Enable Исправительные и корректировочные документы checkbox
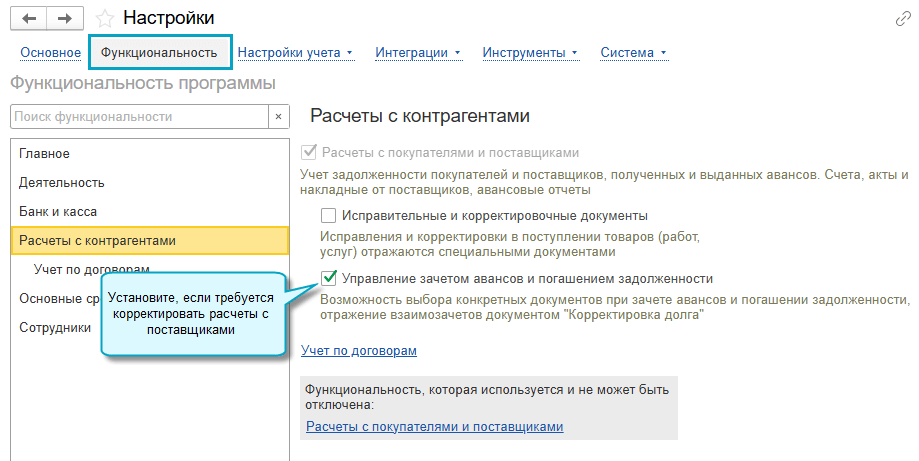919x461 pixels. [328, 215]
